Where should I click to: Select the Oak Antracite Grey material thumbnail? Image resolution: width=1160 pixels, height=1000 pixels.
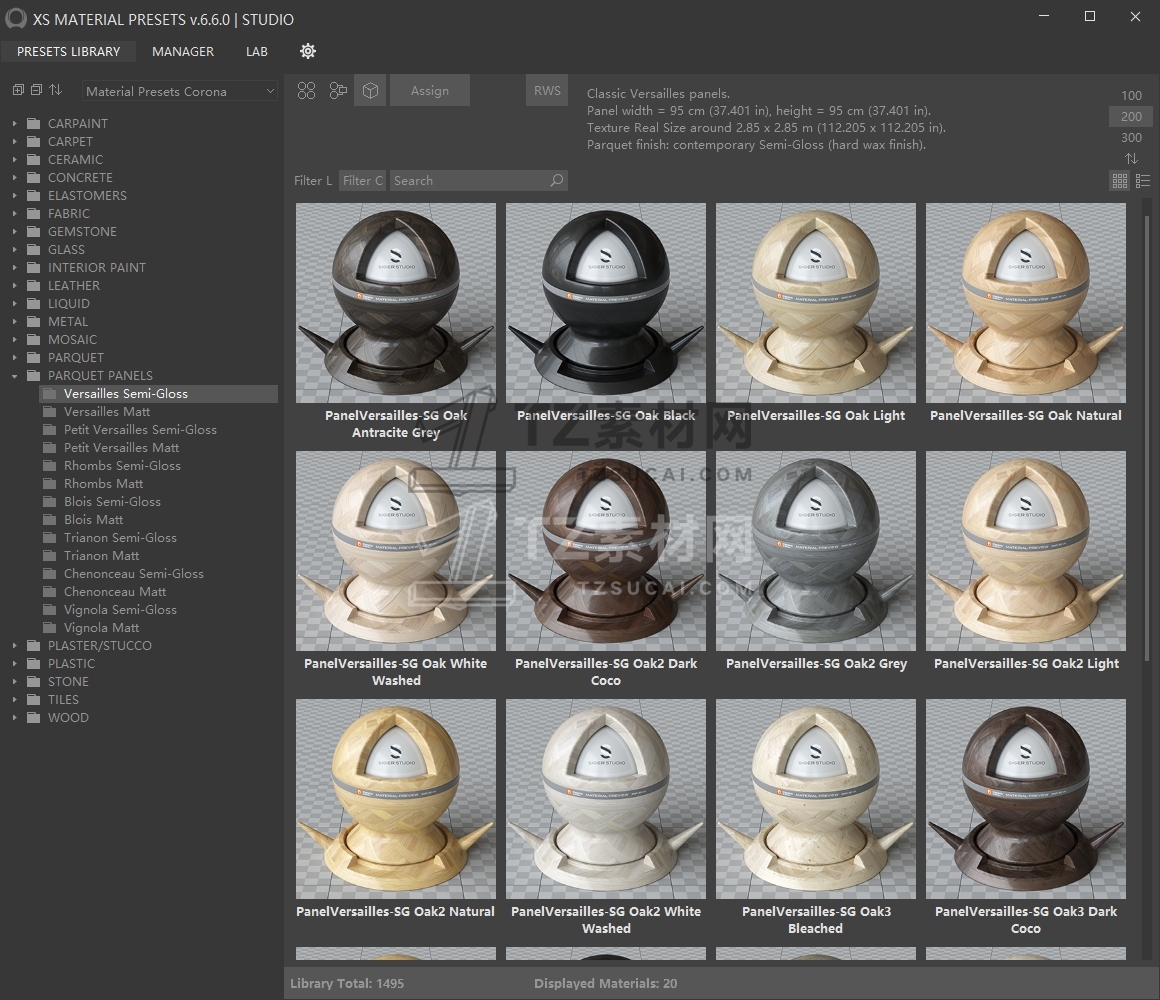click(x=396, y=303)
